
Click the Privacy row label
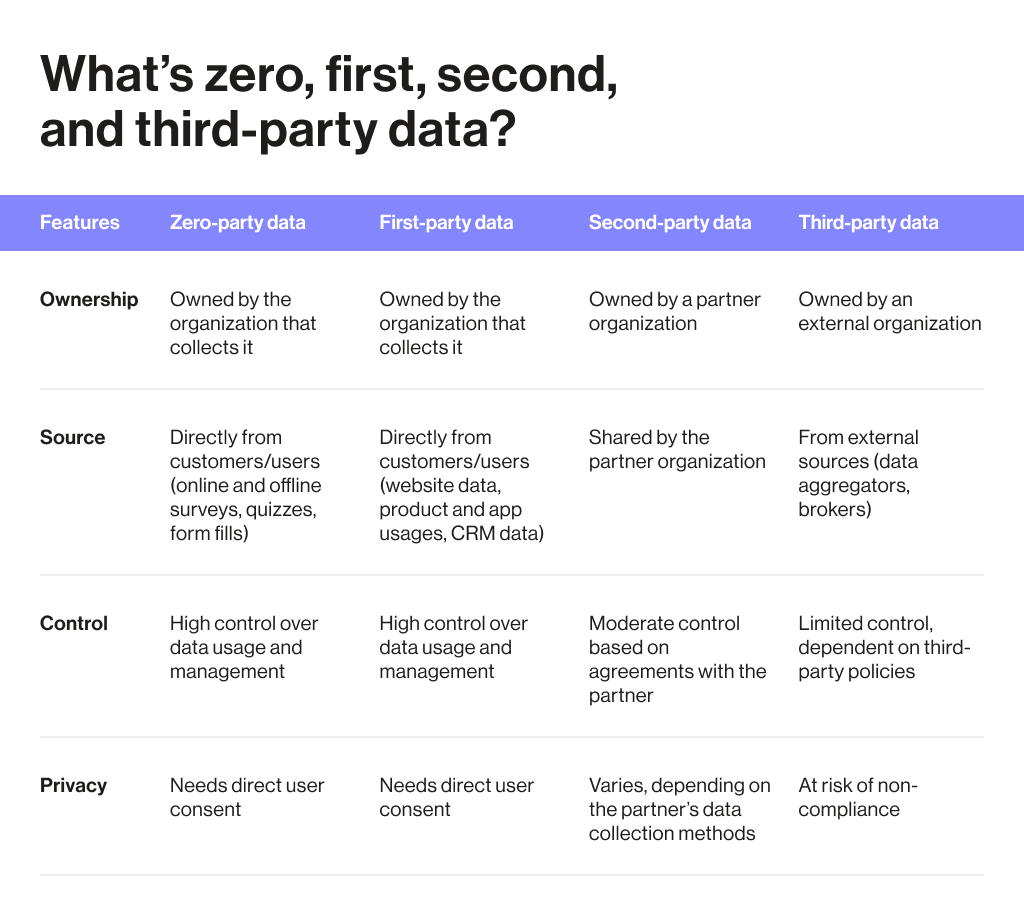[73, 785]
